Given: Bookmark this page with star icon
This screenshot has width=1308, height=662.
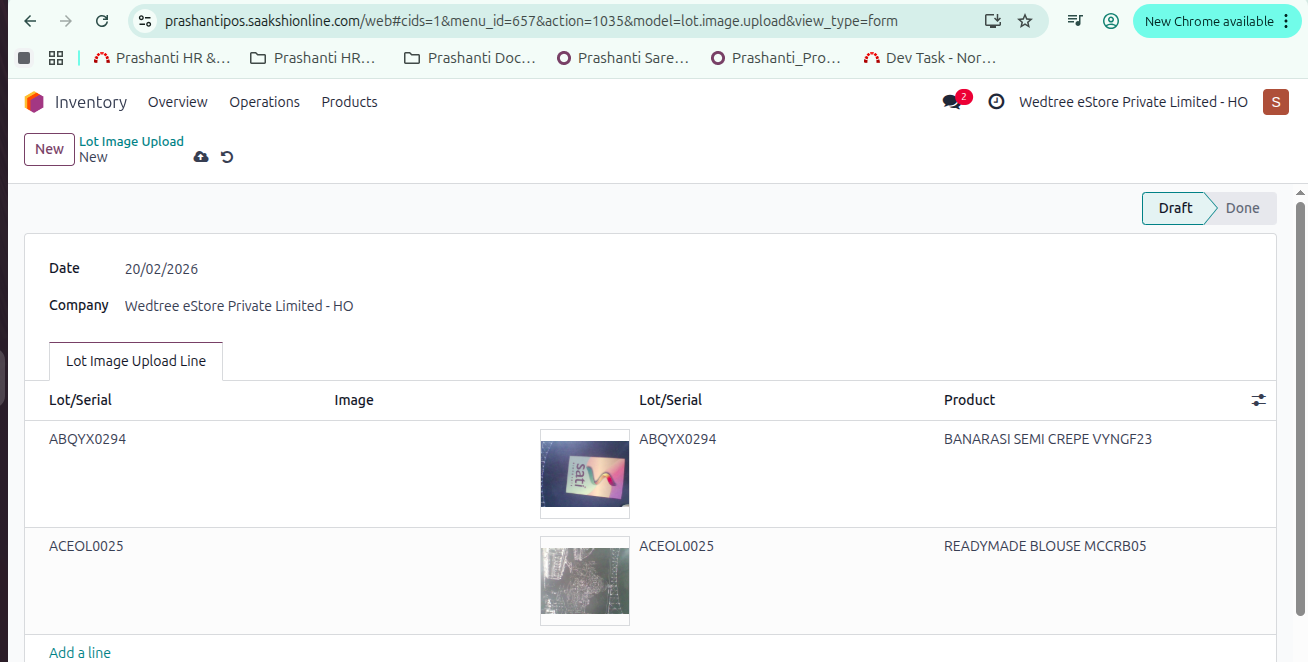Looking at the screenshot, I should [1025, 21].
